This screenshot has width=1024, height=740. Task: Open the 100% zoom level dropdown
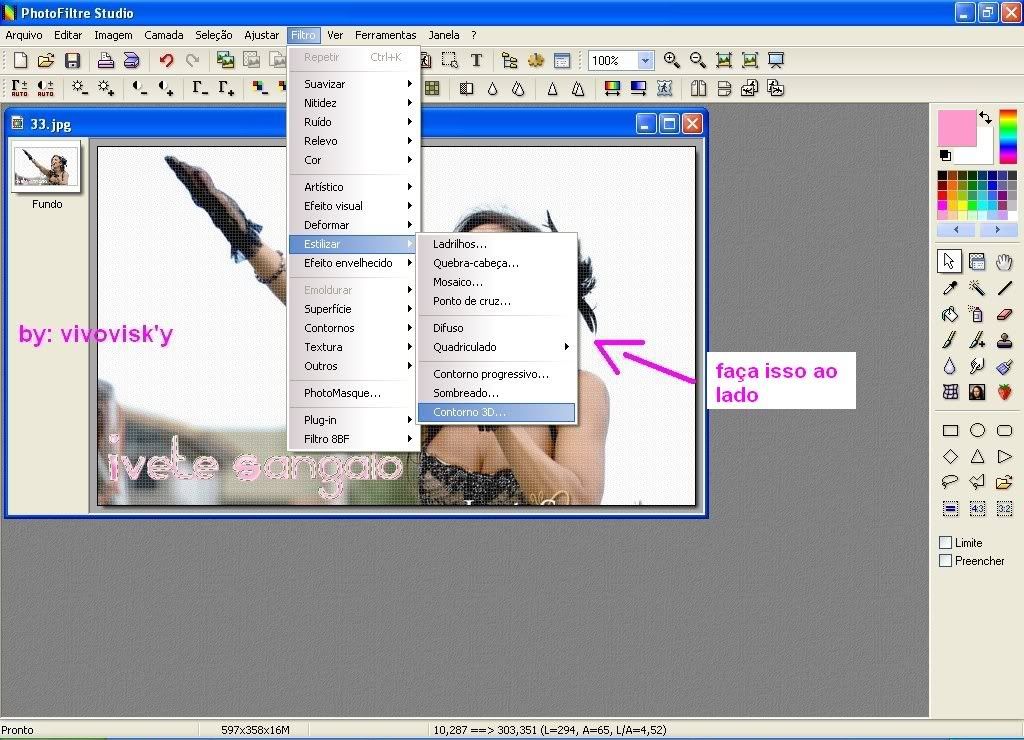645,61
